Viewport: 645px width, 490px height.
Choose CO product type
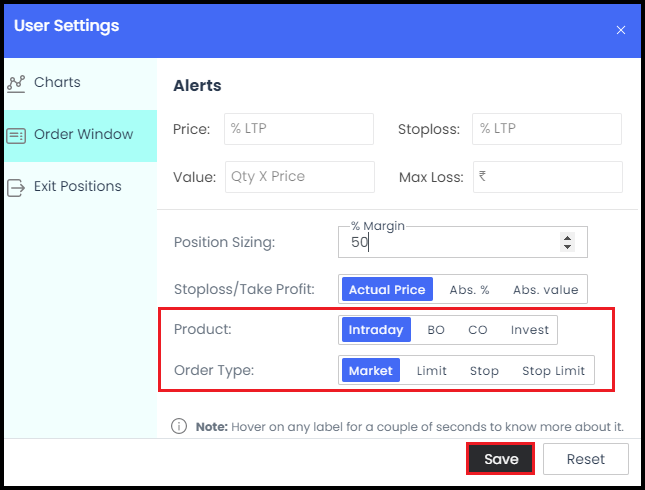point(478,330)
